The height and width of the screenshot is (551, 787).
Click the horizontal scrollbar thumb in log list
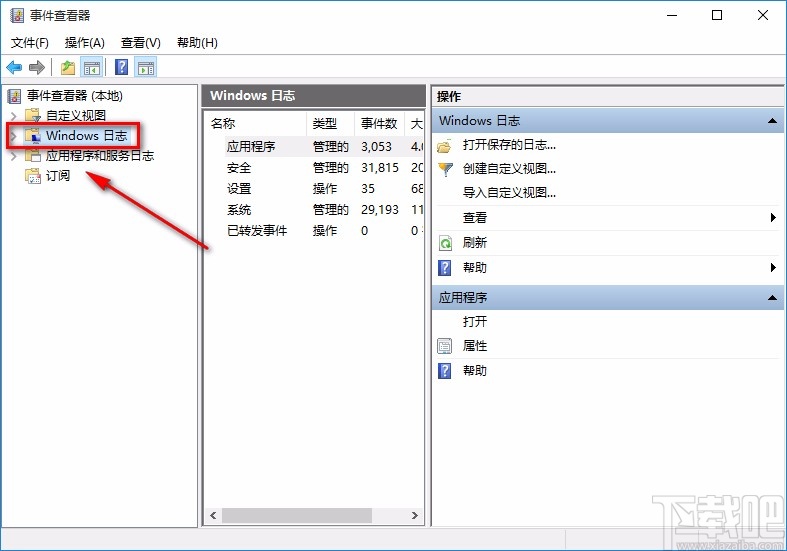pos(297,515)
